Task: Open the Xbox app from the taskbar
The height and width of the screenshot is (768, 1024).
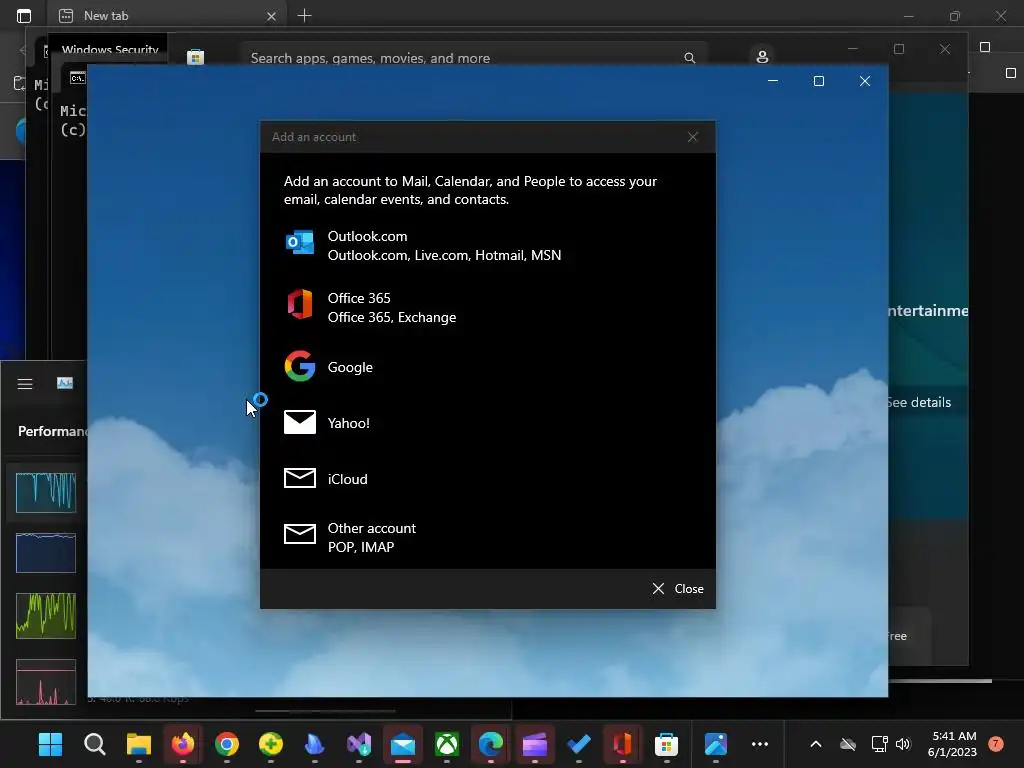Action: pos(447,744)
